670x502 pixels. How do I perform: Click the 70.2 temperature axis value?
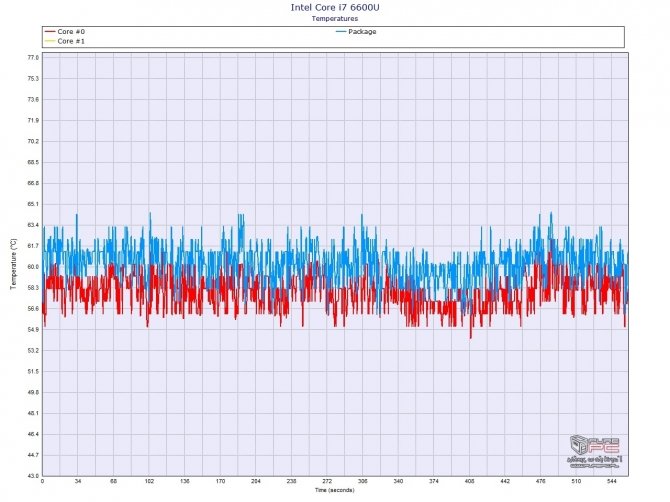tap(33, 141)
